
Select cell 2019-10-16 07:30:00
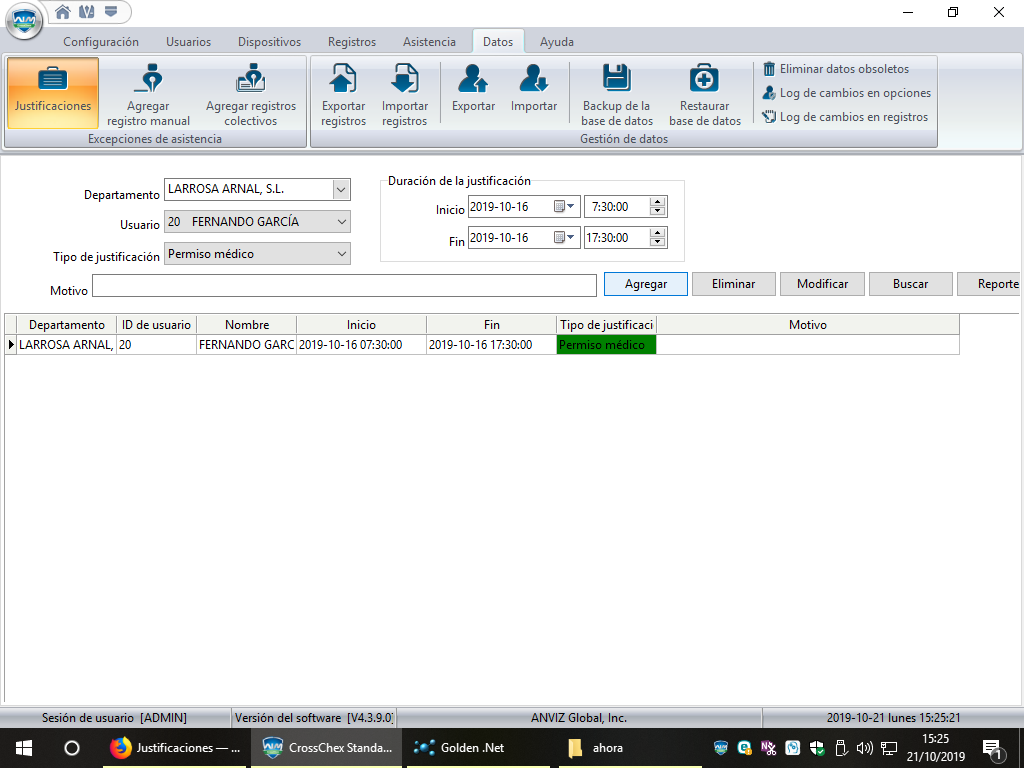(361, 345)
